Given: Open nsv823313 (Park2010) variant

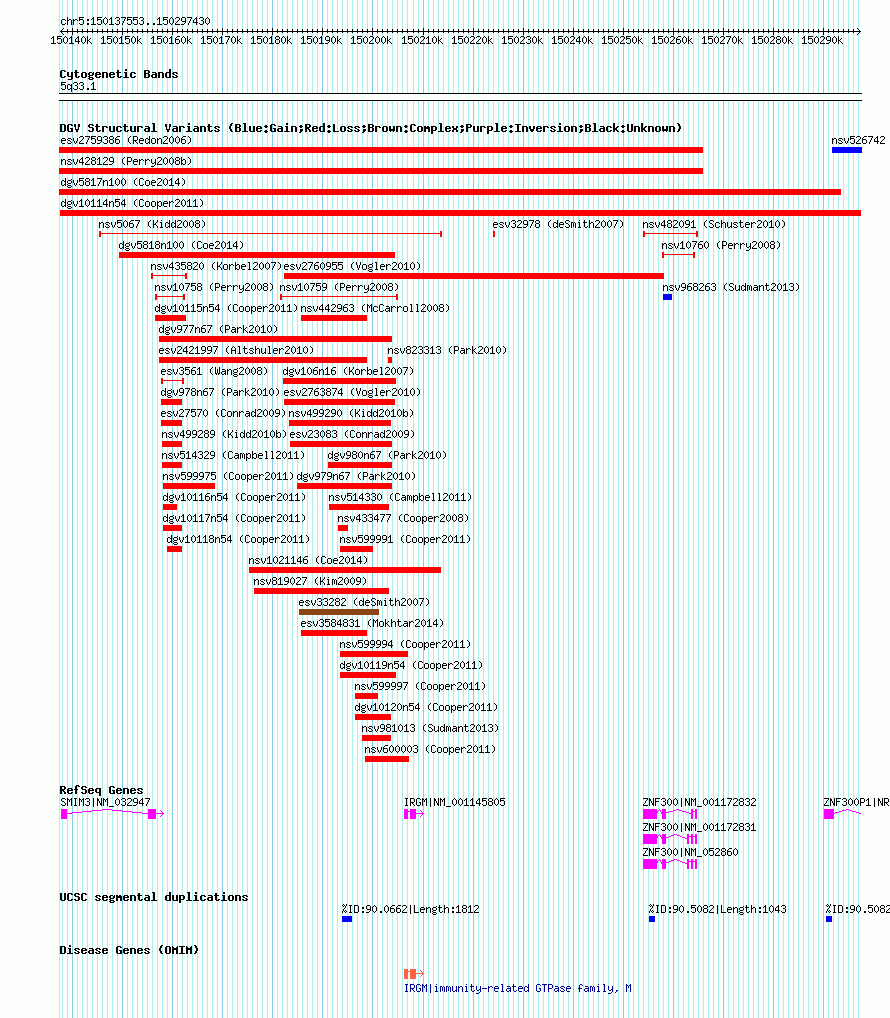Looking at the screenshot, I should pyautogui.click(x=447, y=350).
